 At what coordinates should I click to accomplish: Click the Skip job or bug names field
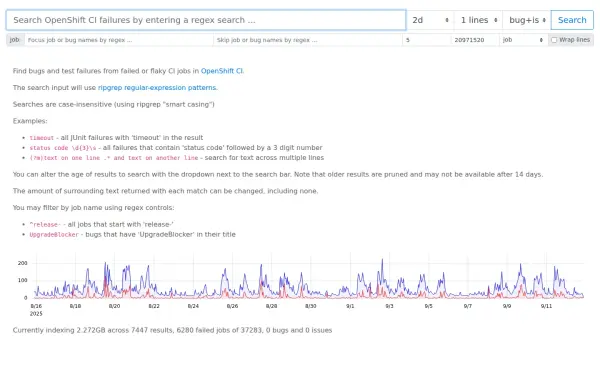pos(308,40)
